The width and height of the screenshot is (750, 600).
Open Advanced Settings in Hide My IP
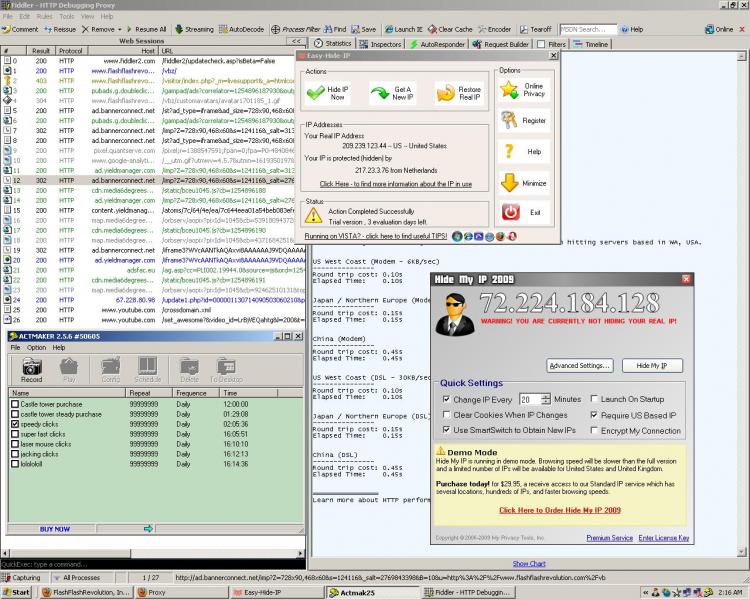click(x=580, y=366)
